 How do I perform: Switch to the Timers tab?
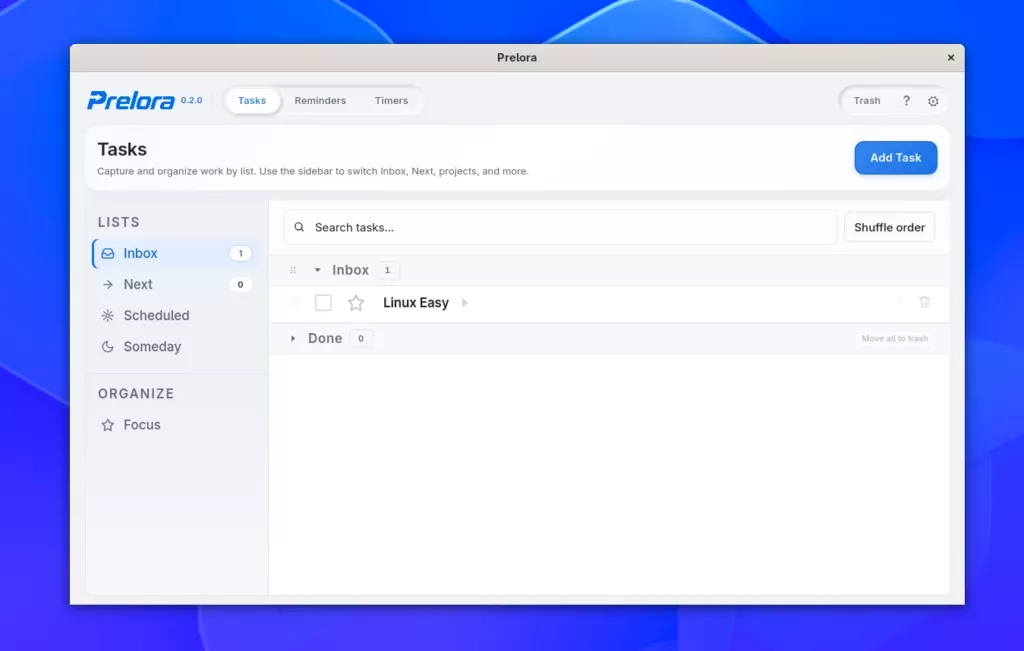tap(391, 101)
